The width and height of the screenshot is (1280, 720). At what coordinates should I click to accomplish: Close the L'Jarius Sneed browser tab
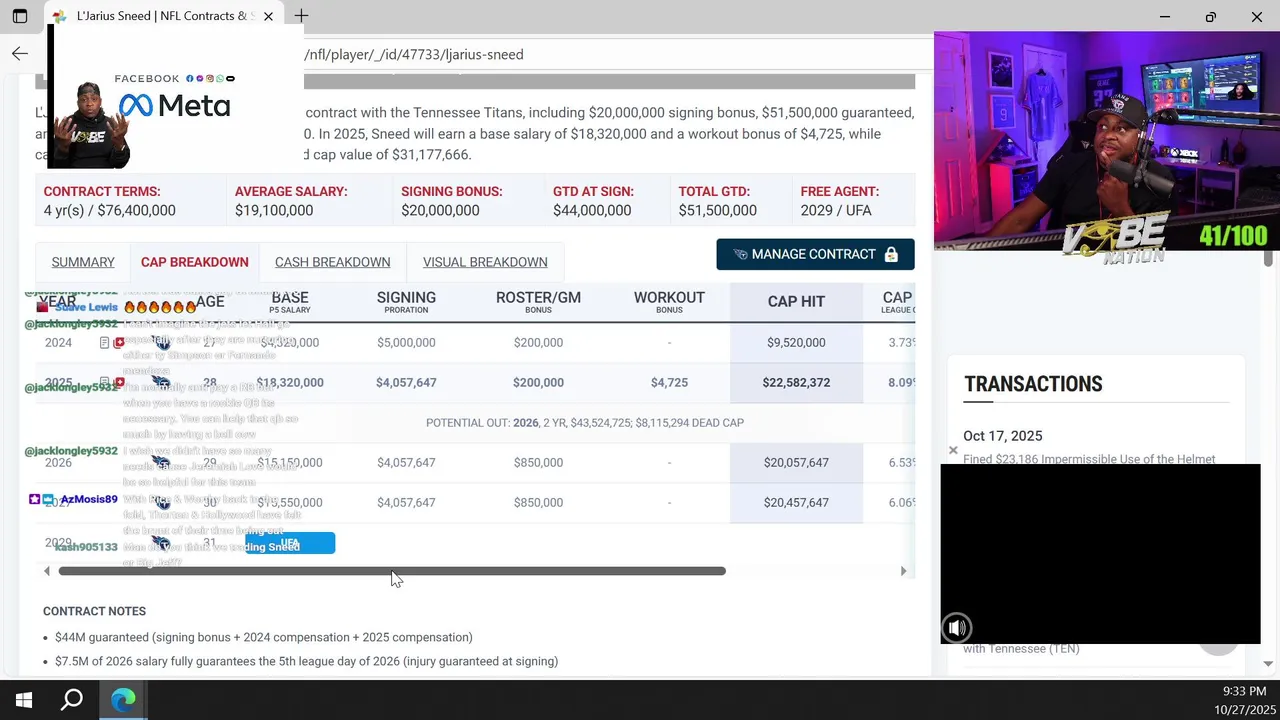point(268,16)
